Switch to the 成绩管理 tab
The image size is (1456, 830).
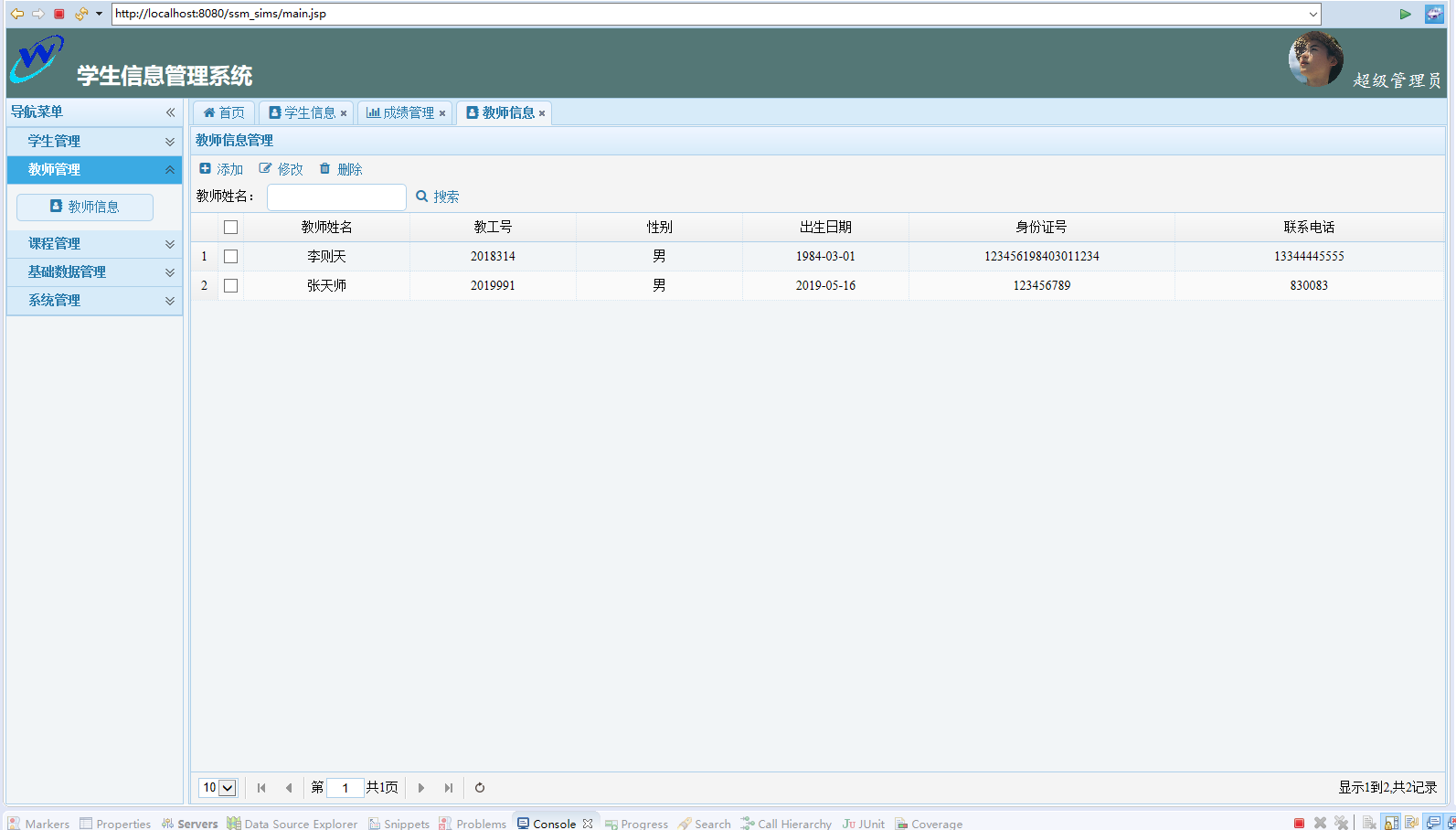click(x=400, y=113)
